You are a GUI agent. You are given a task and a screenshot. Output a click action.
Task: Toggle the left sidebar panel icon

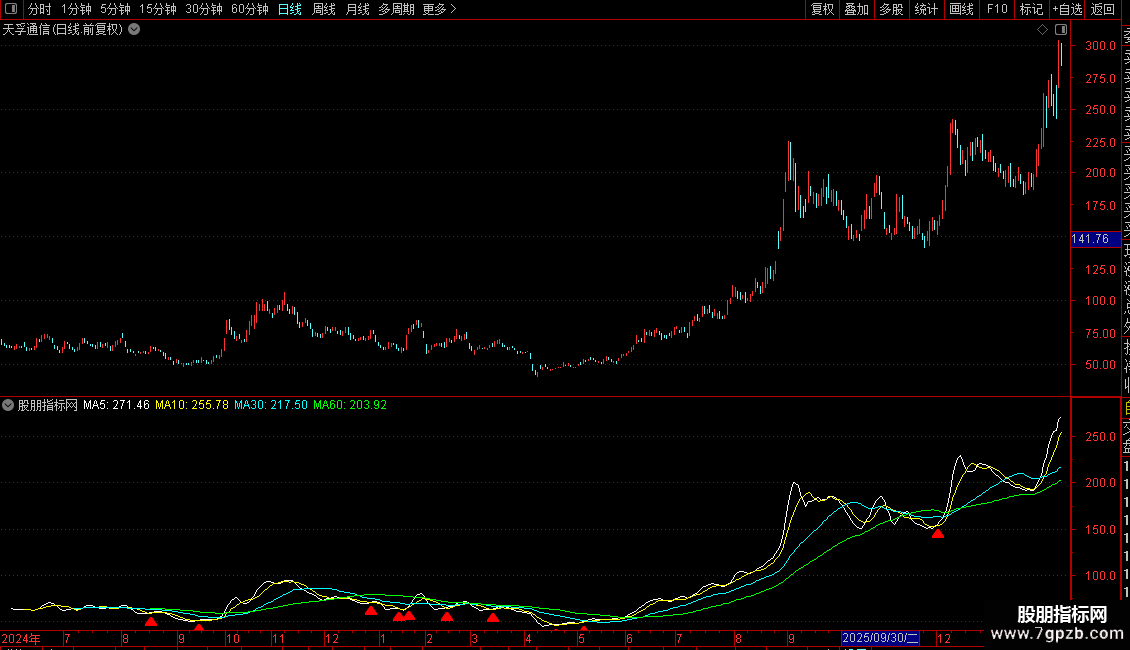11,9
